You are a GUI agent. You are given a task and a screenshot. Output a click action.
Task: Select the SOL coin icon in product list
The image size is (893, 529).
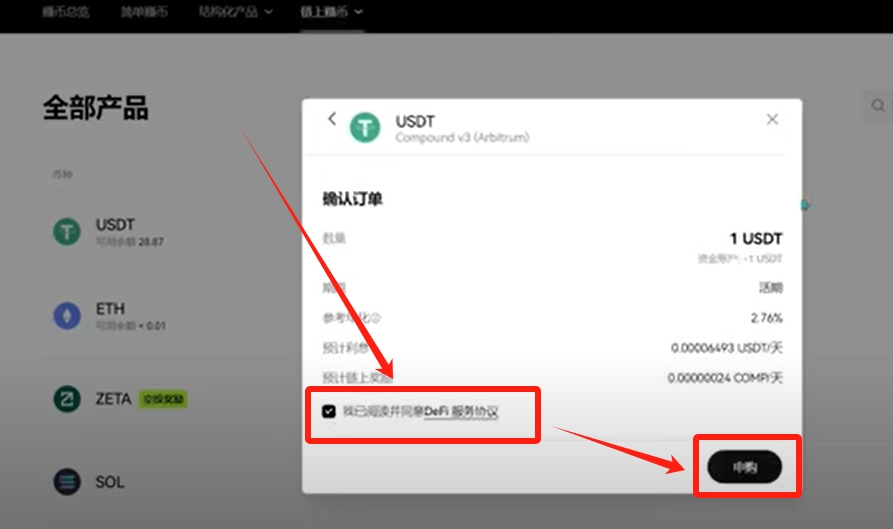(67, 482)
